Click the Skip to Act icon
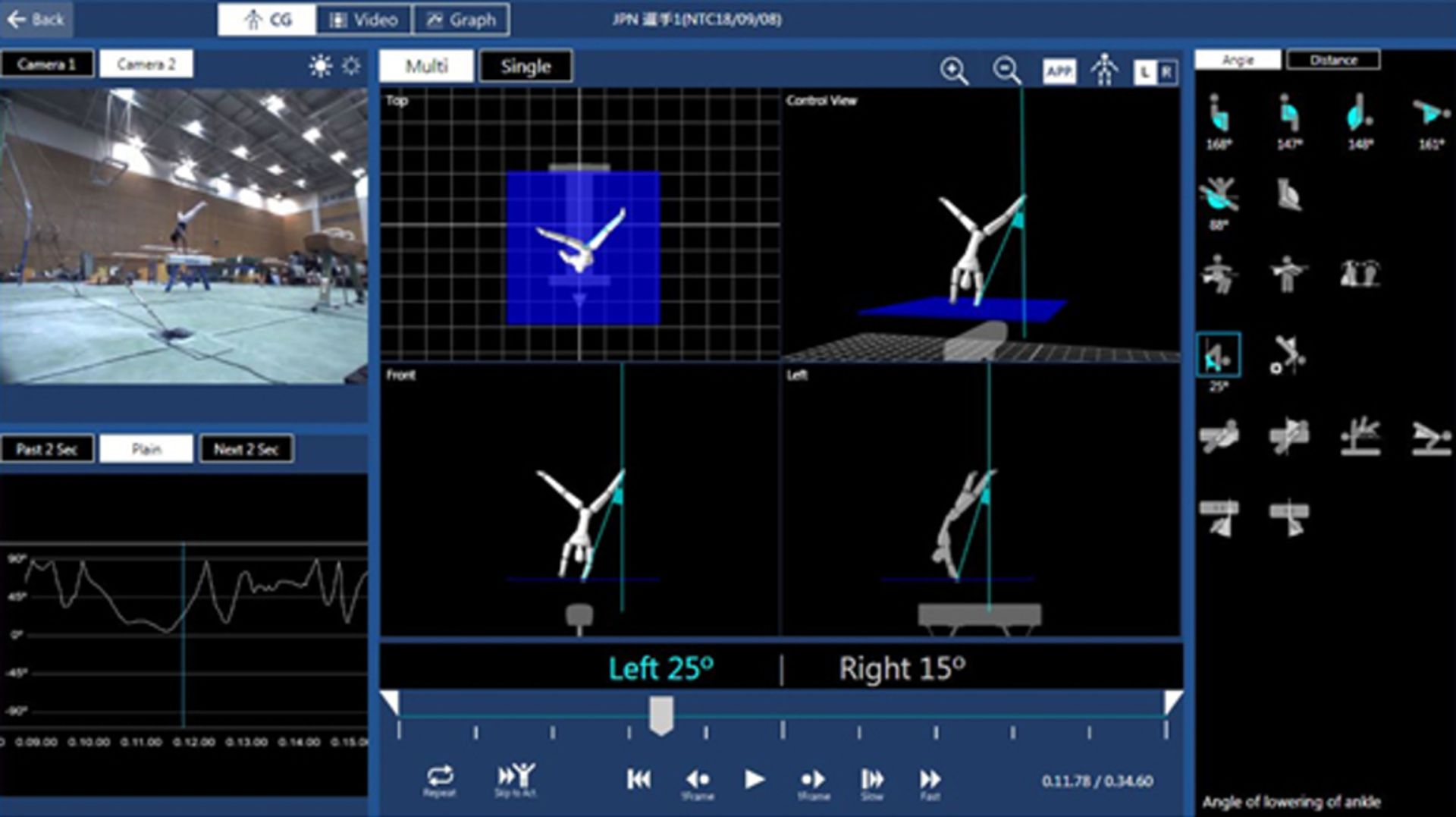The height and width of the screenshot is (817, 1456). pos(516,779)
